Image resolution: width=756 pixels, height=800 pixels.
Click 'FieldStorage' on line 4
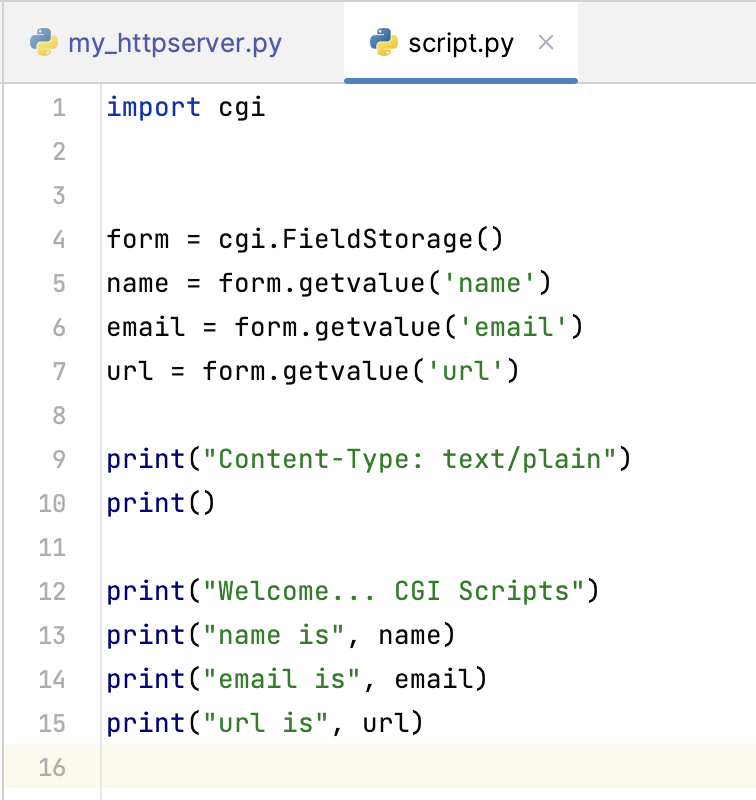click(377, 239)
